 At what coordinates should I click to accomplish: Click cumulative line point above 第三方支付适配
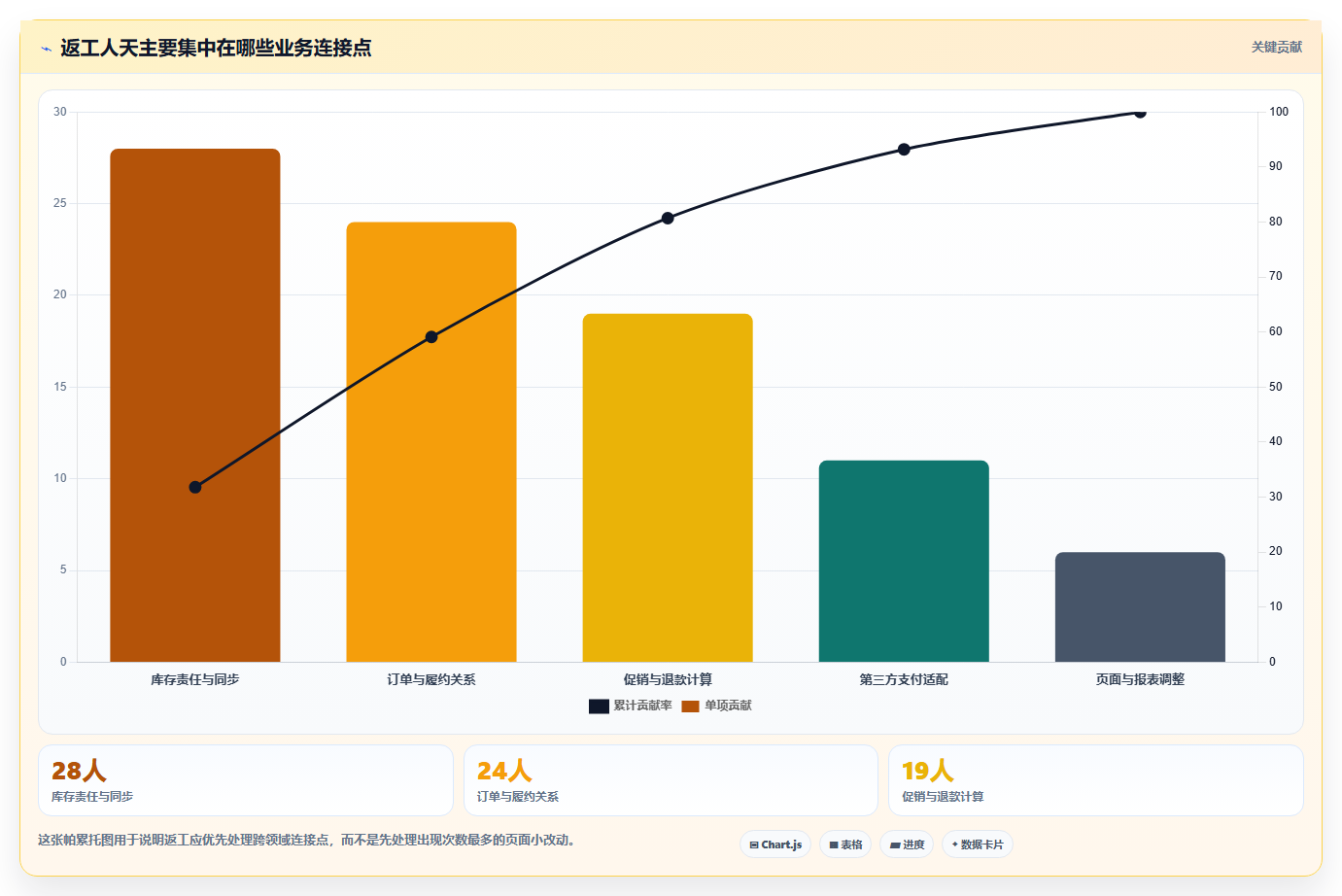pos(904,150)
